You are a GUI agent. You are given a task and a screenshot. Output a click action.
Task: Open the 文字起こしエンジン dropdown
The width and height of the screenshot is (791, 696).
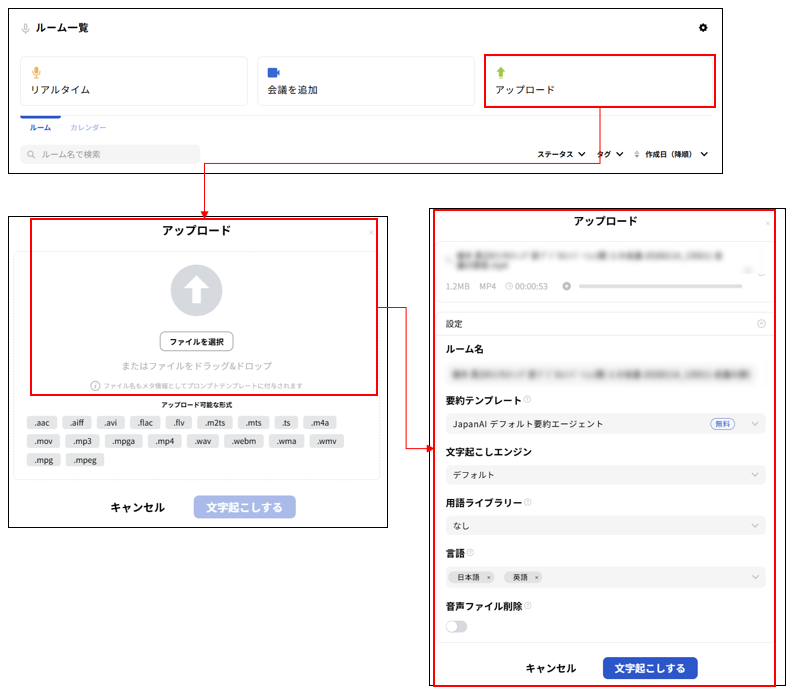(x=605, y=475)
